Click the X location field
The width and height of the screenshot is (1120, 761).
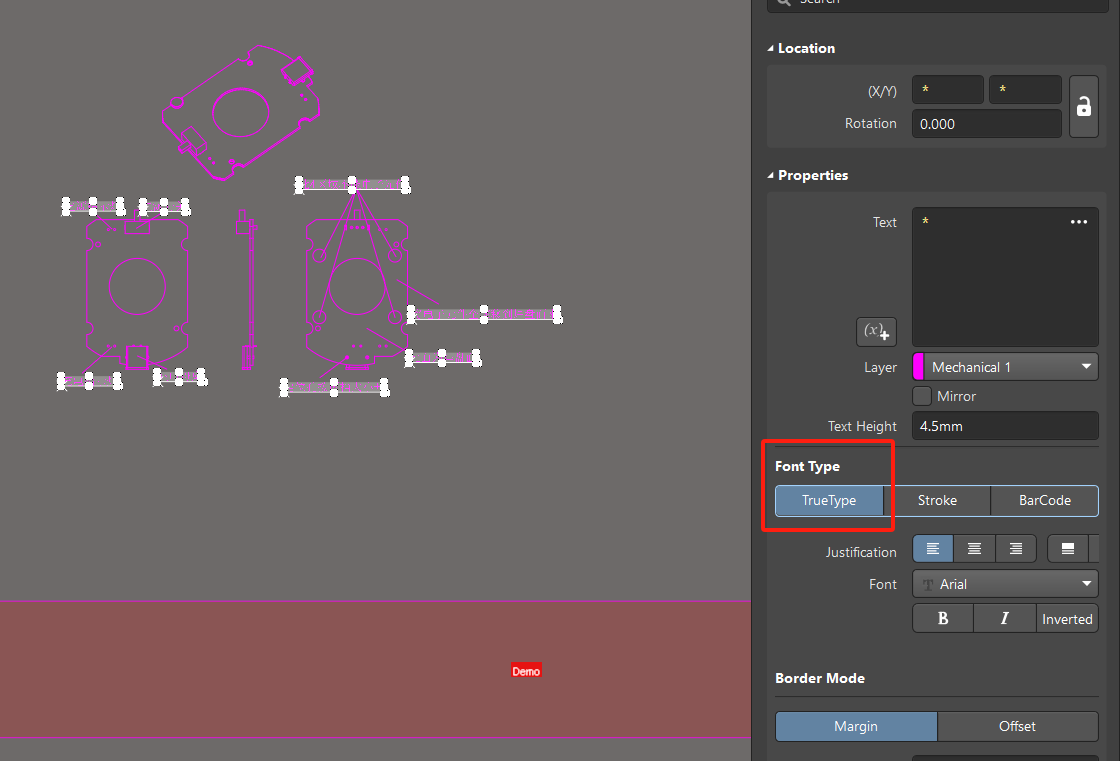[948, 90]
